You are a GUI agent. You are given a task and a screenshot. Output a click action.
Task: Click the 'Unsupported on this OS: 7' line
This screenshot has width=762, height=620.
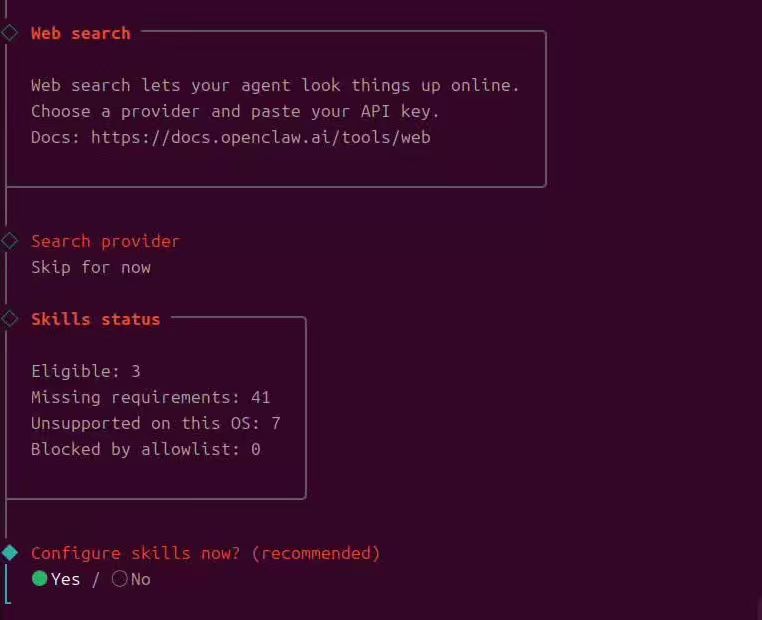pos(155,423)
